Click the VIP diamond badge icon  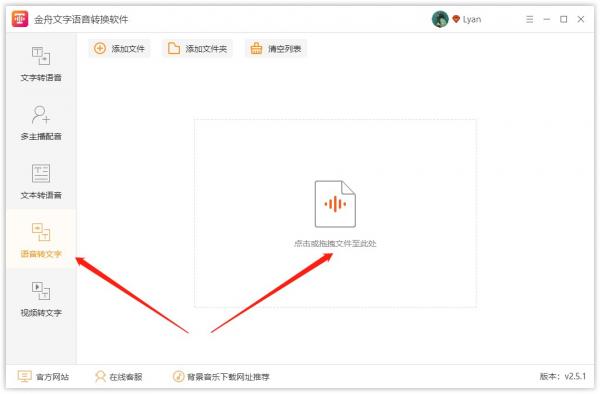[x=456, y=19]
